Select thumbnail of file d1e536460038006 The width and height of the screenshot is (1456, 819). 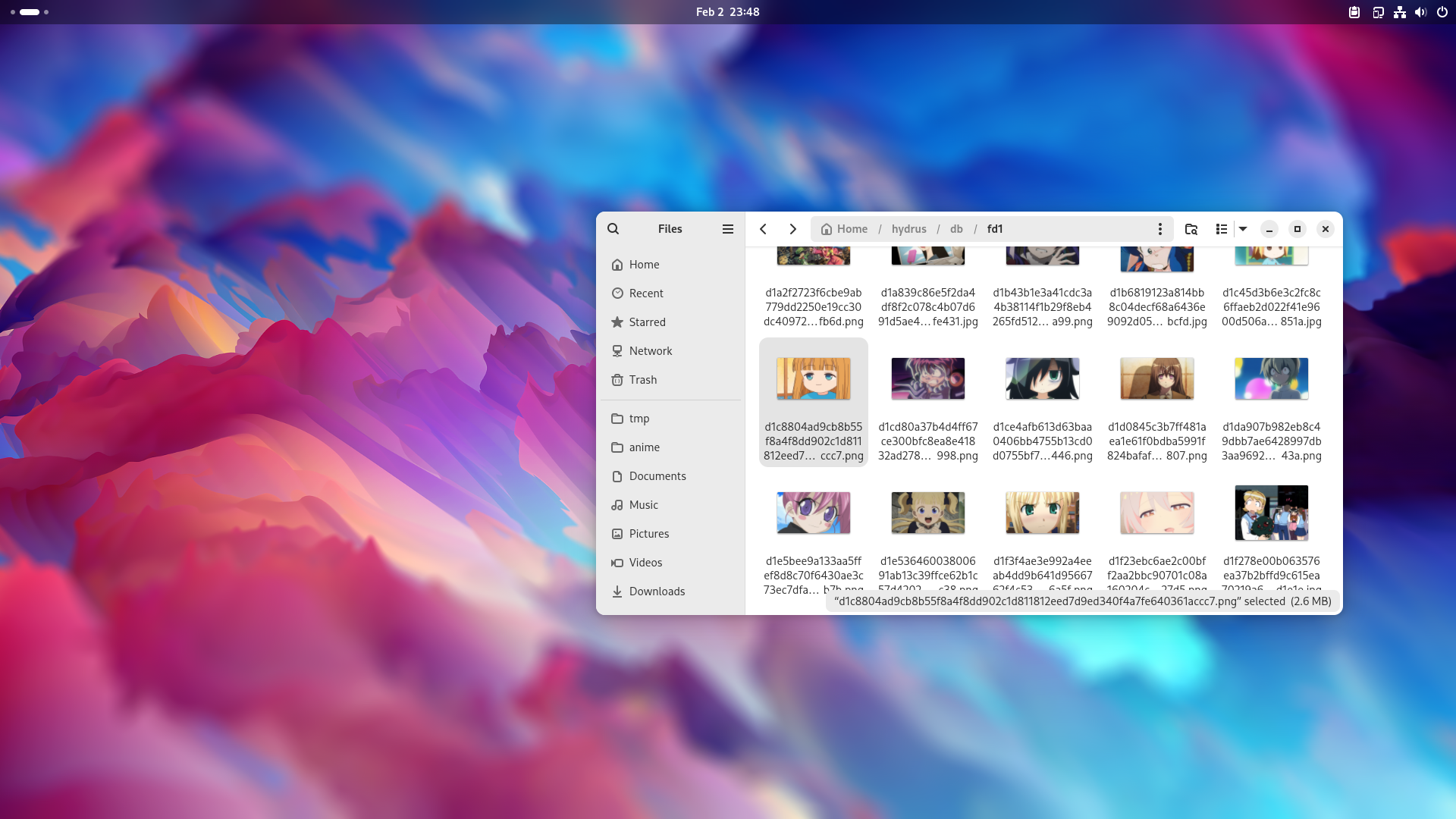tap(928, 513)
